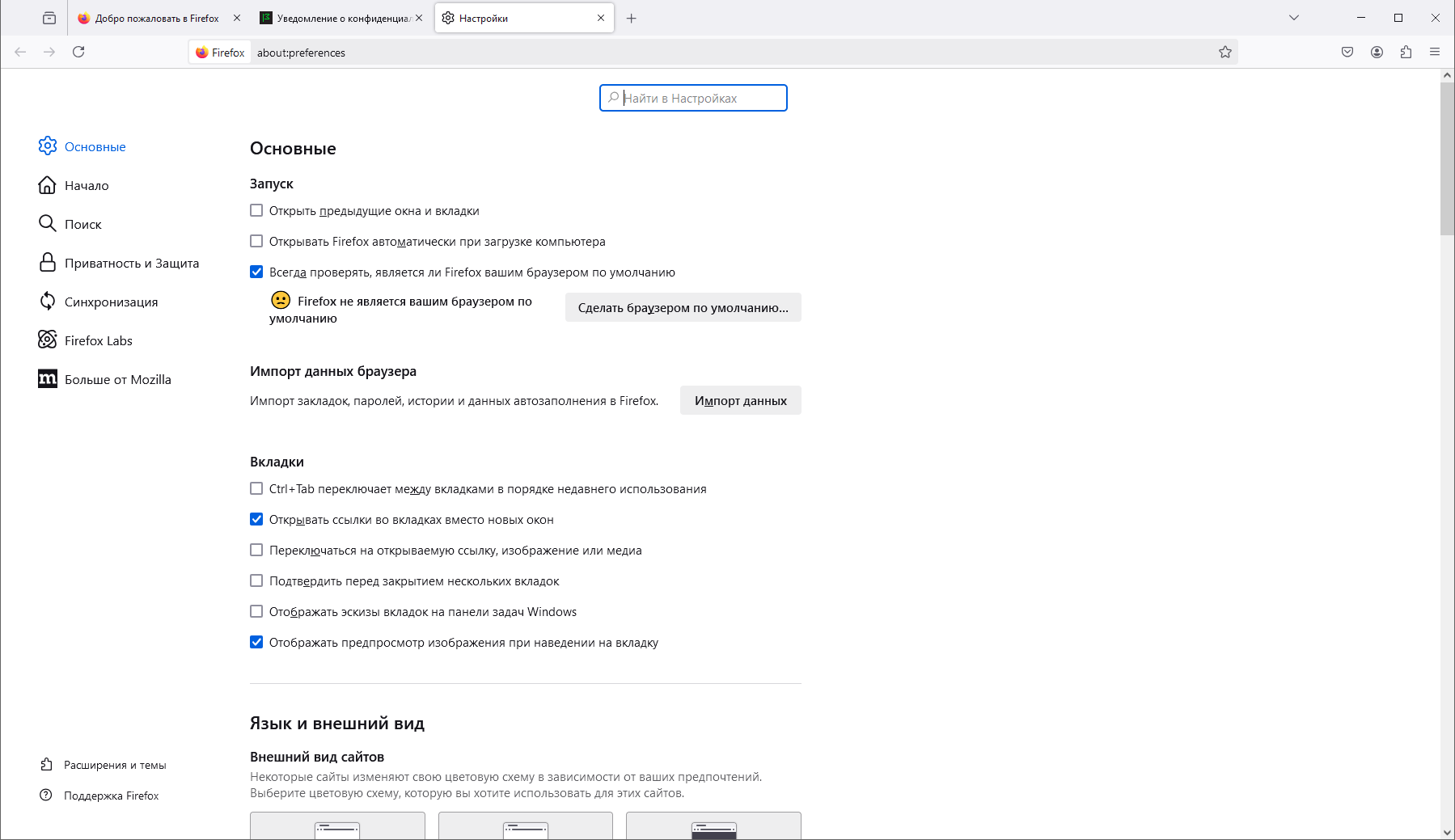Click the puzzle icon for Расширения и темы
The image size is (1455, 840).
[46, 764]
